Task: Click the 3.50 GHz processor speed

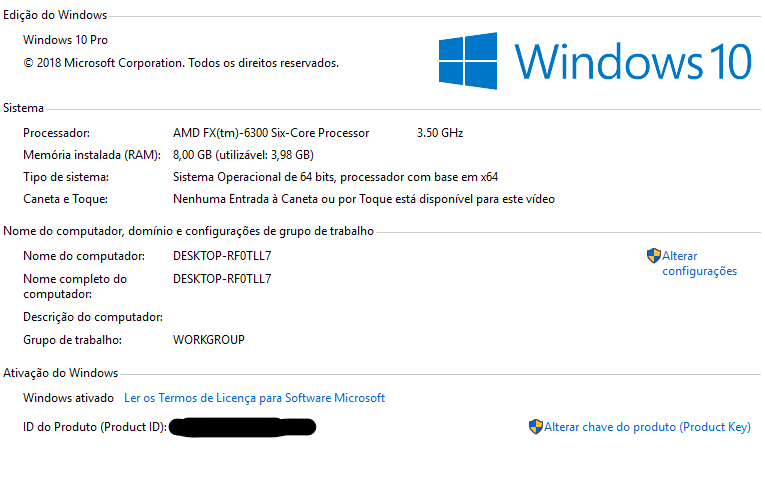Action: 440,133
